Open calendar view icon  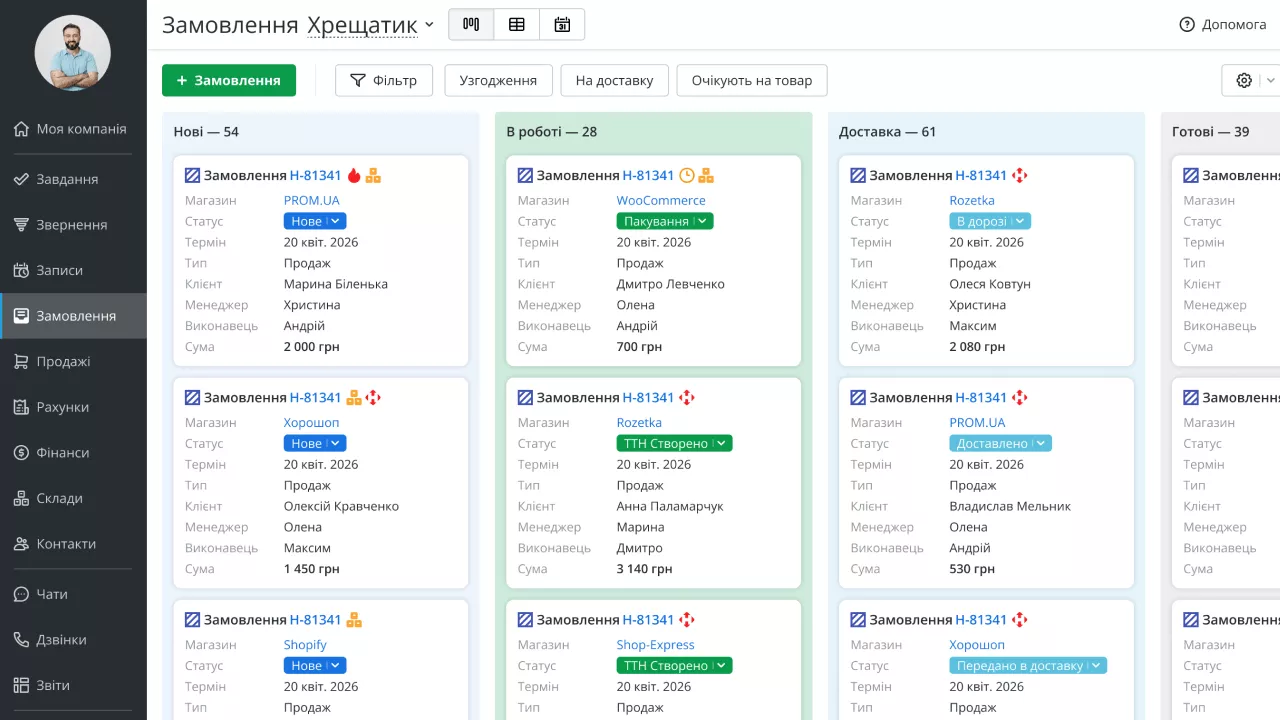point(562,25)
